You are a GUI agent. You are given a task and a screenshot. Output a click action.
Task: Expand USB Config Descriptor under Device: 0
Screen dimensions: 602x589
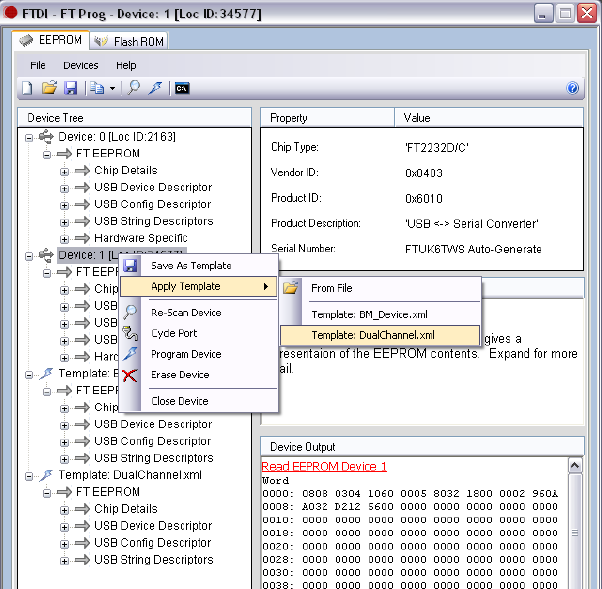point(64,205)
